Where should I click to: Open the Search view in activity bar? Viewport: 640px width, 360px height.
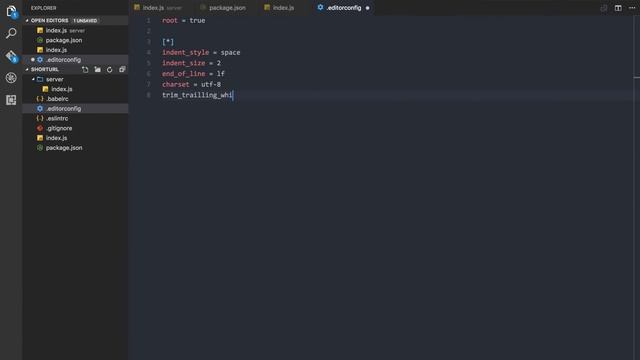coord(11,33)
